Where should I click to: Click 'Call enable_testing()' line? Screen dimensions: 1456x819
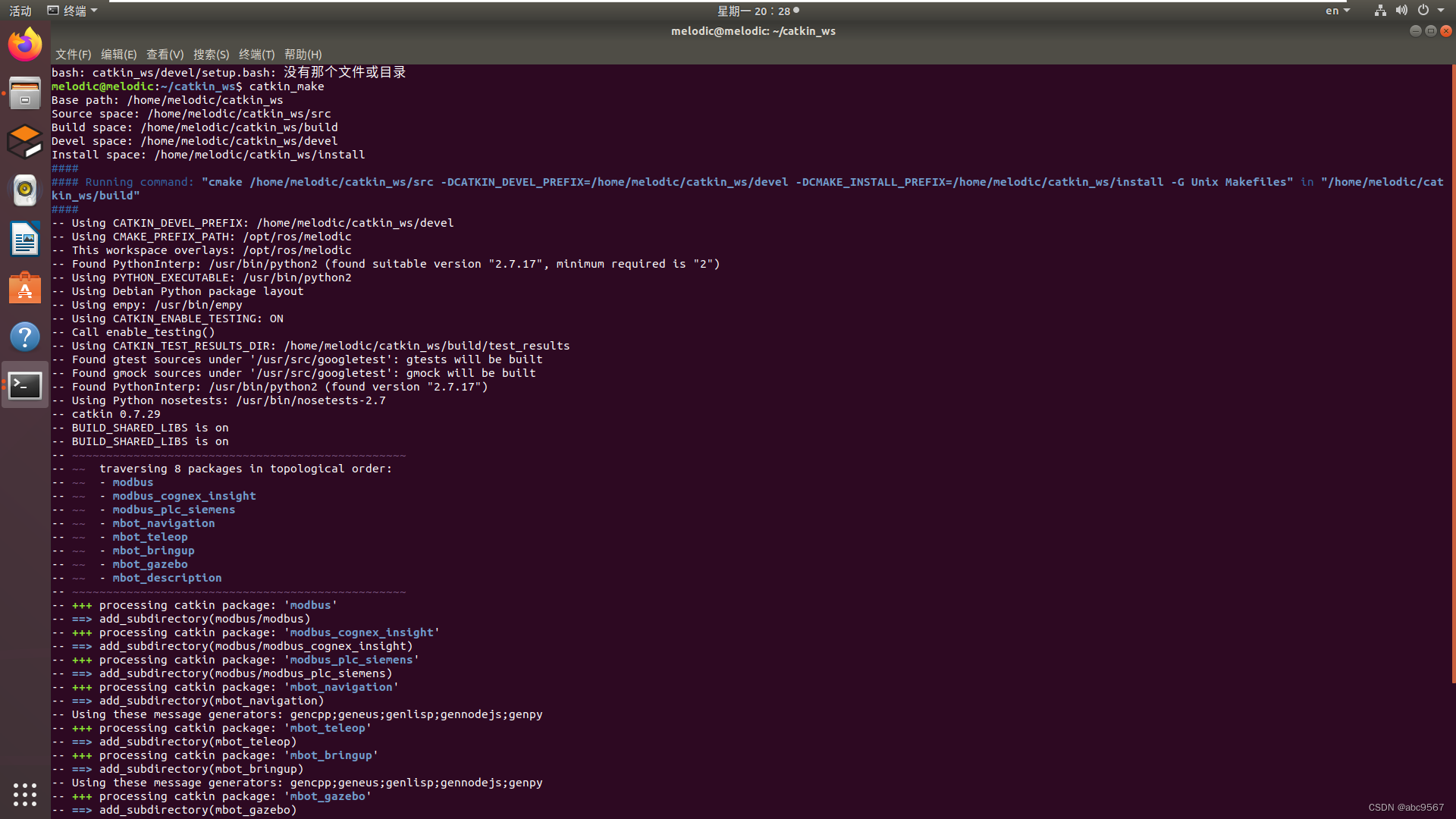(133, 332)
